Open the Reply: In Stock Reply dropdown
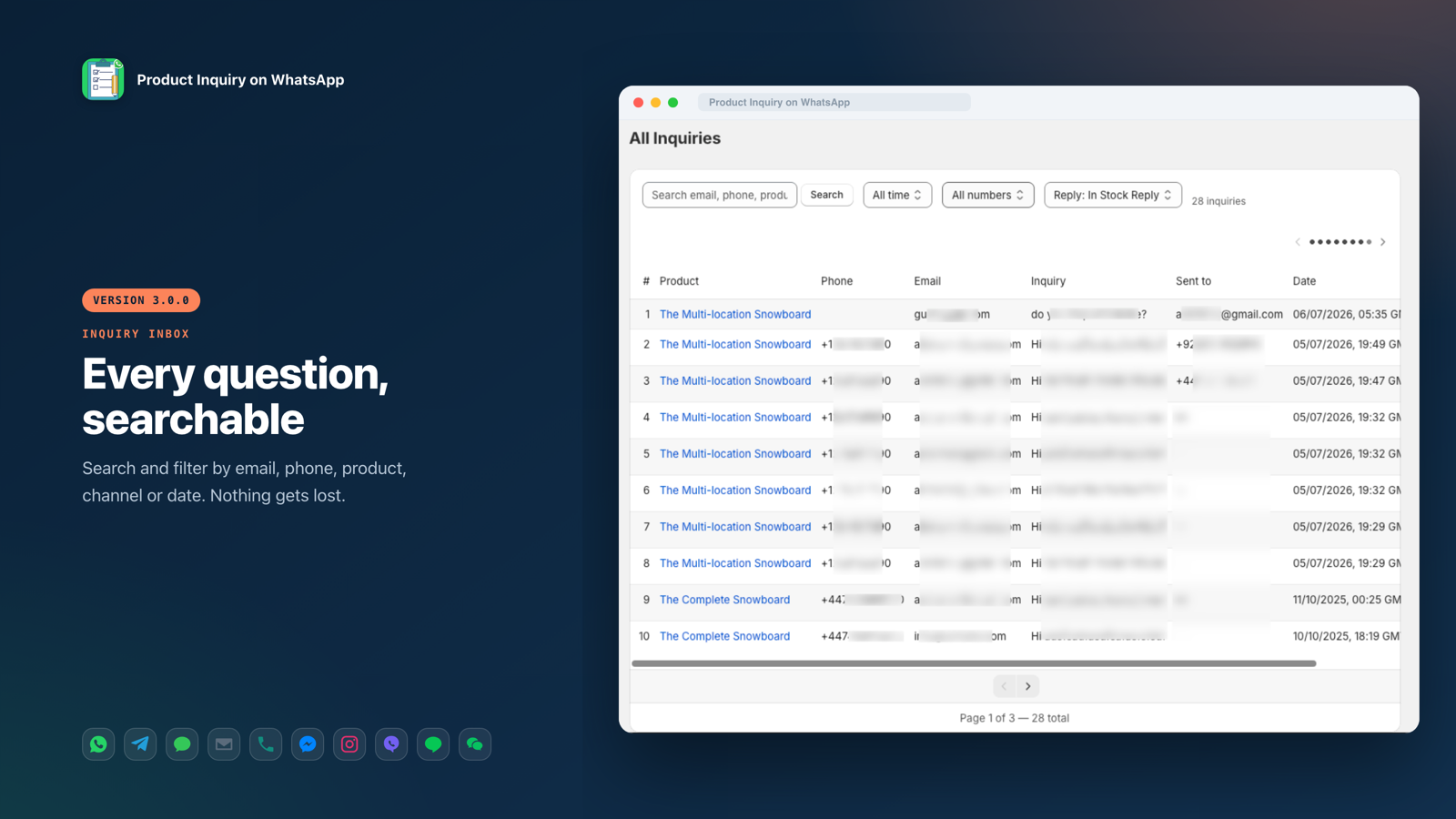The height and width of the screenshot is (819, 1456). pyautogui.click(x=1113, y=195)
